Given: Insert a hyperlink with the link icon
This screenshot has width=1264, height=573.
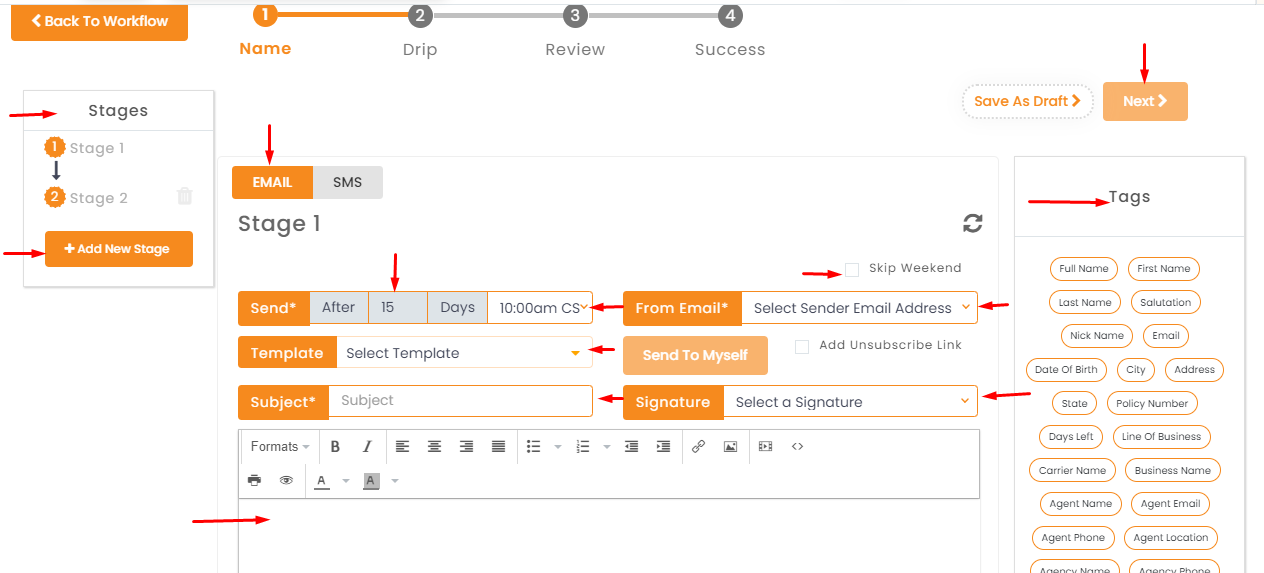Looking at the screenshot, I should [x=698, y=446].
